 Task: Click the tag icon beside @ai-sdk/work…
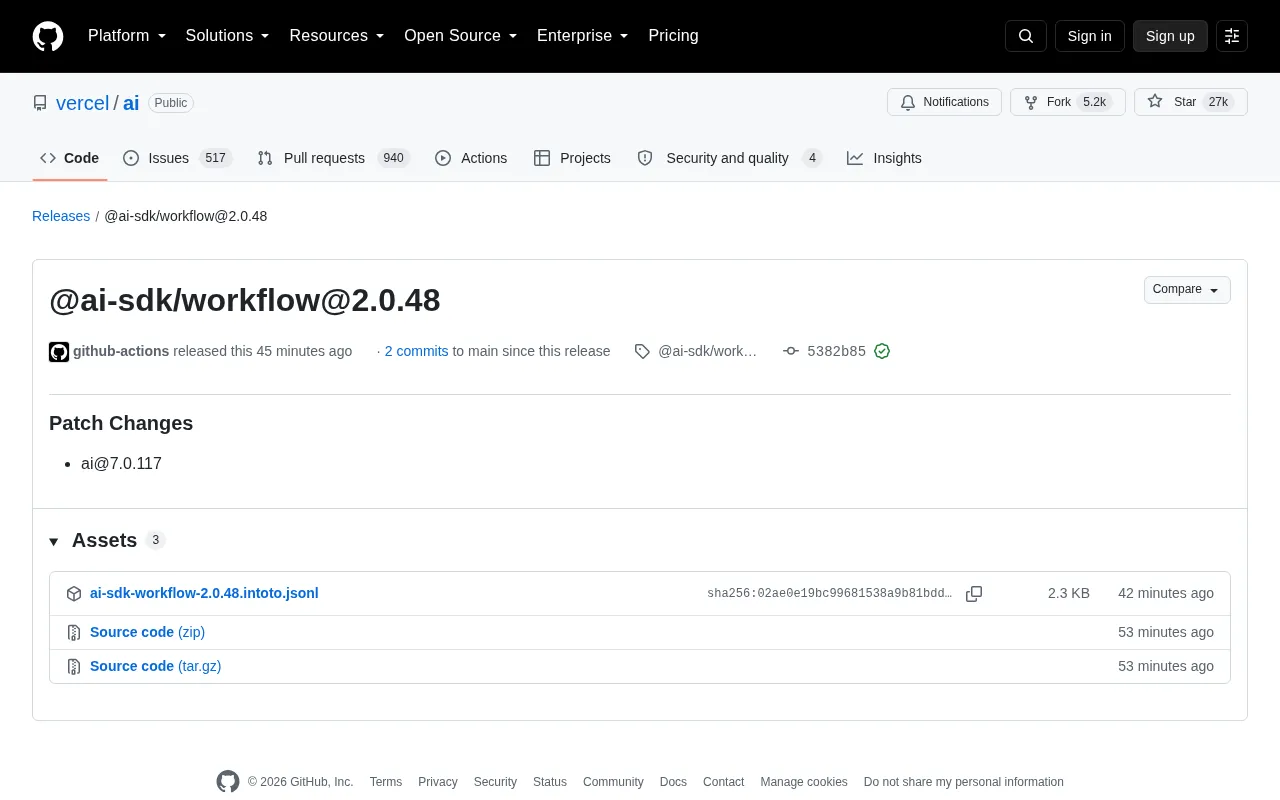642,351
